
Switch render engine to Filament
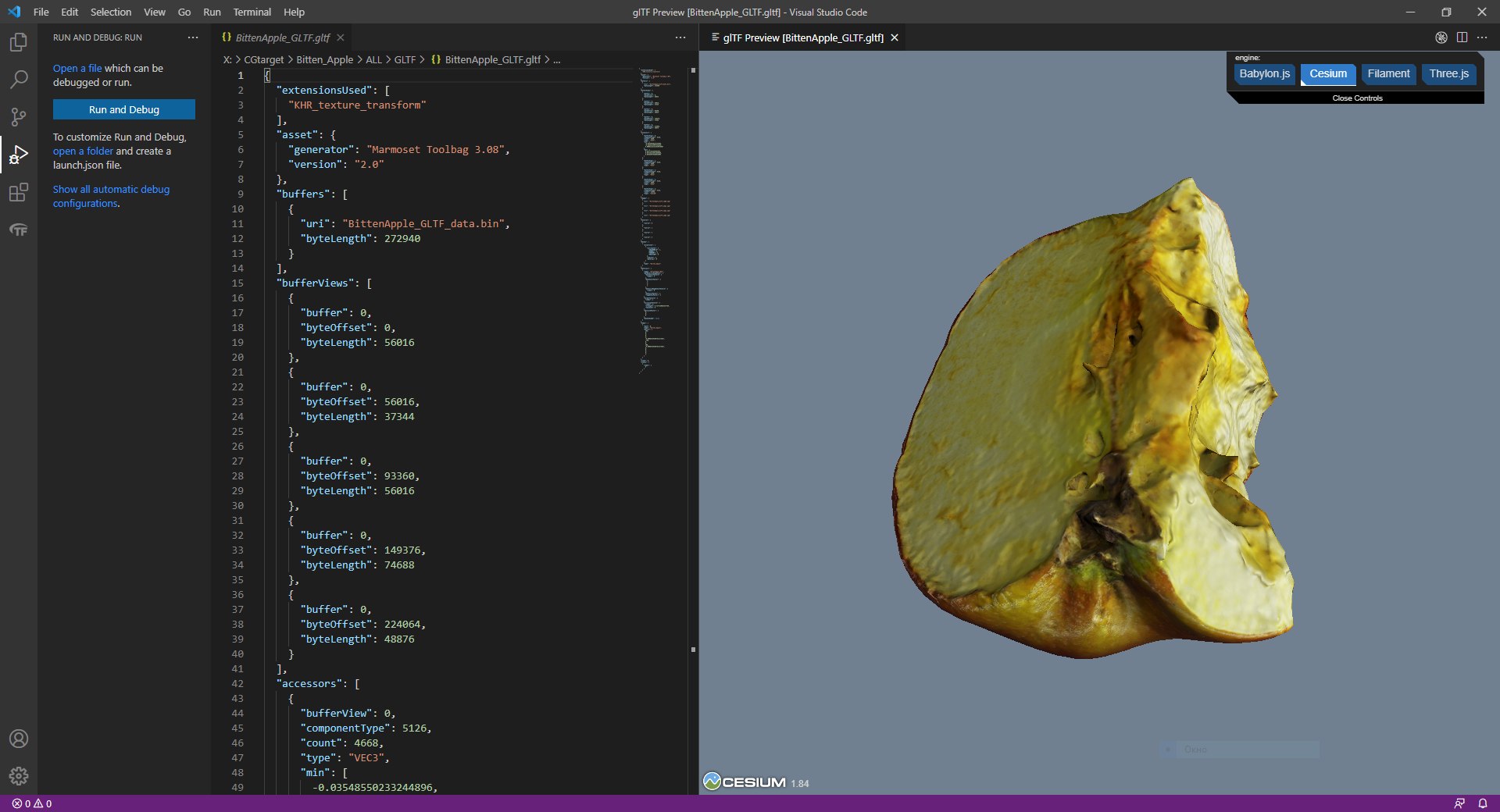tap(1388, 74)
